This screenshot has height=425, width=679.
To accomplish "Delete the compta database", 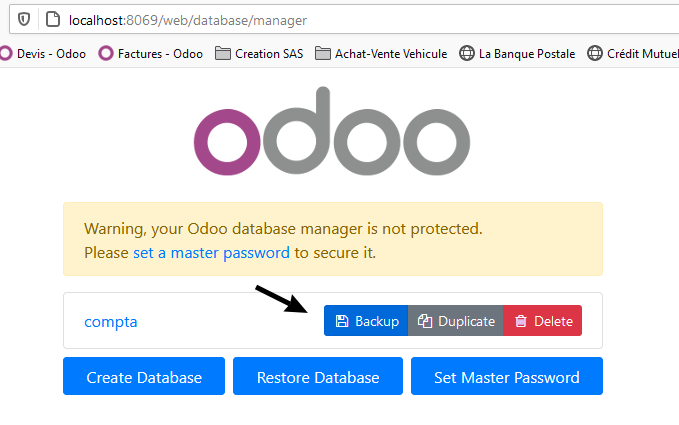I will click(x=543, y=321).
